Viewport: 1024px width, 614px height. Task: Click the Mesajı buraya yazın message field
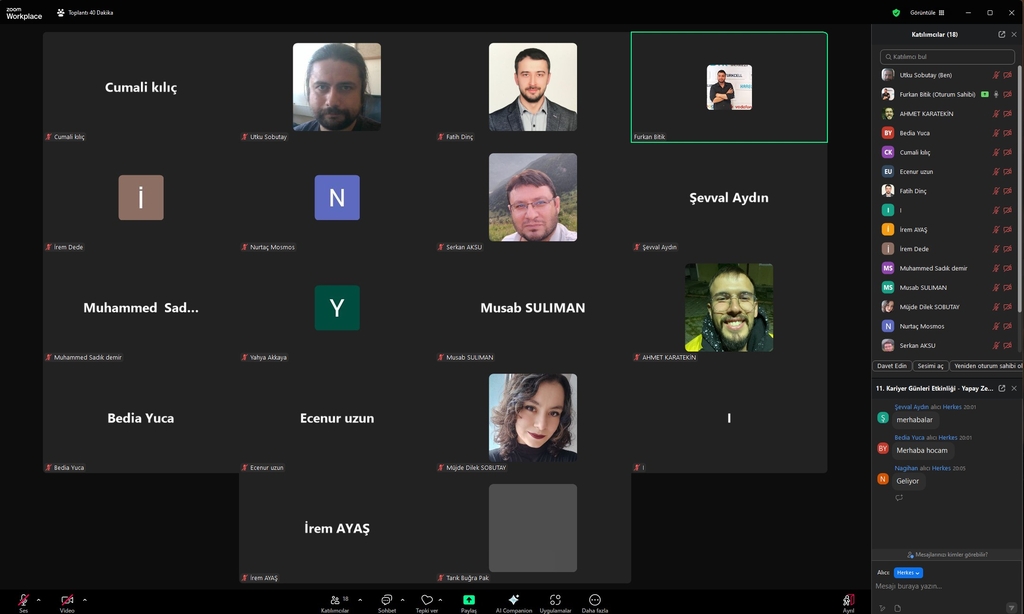click(940, 587)
